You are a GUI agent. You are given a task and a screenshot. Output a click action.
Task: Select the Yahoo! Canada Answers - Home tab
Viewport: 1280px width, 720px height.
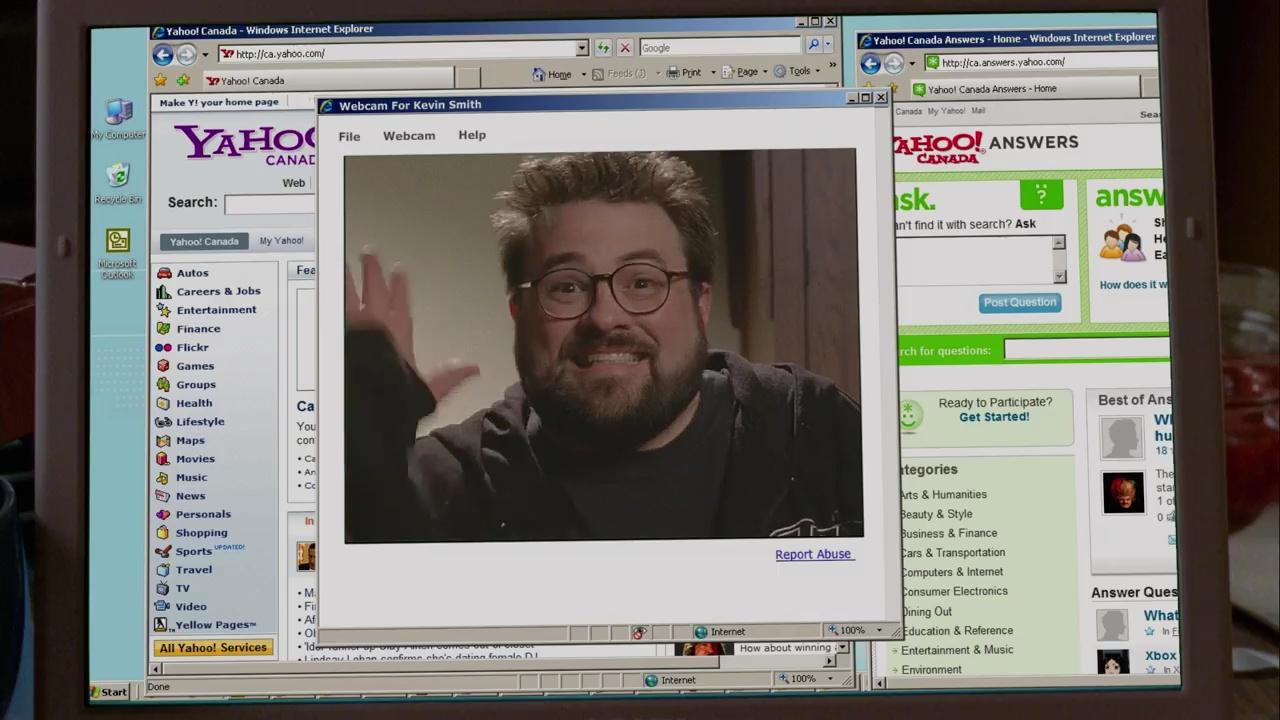point(1024,89)
